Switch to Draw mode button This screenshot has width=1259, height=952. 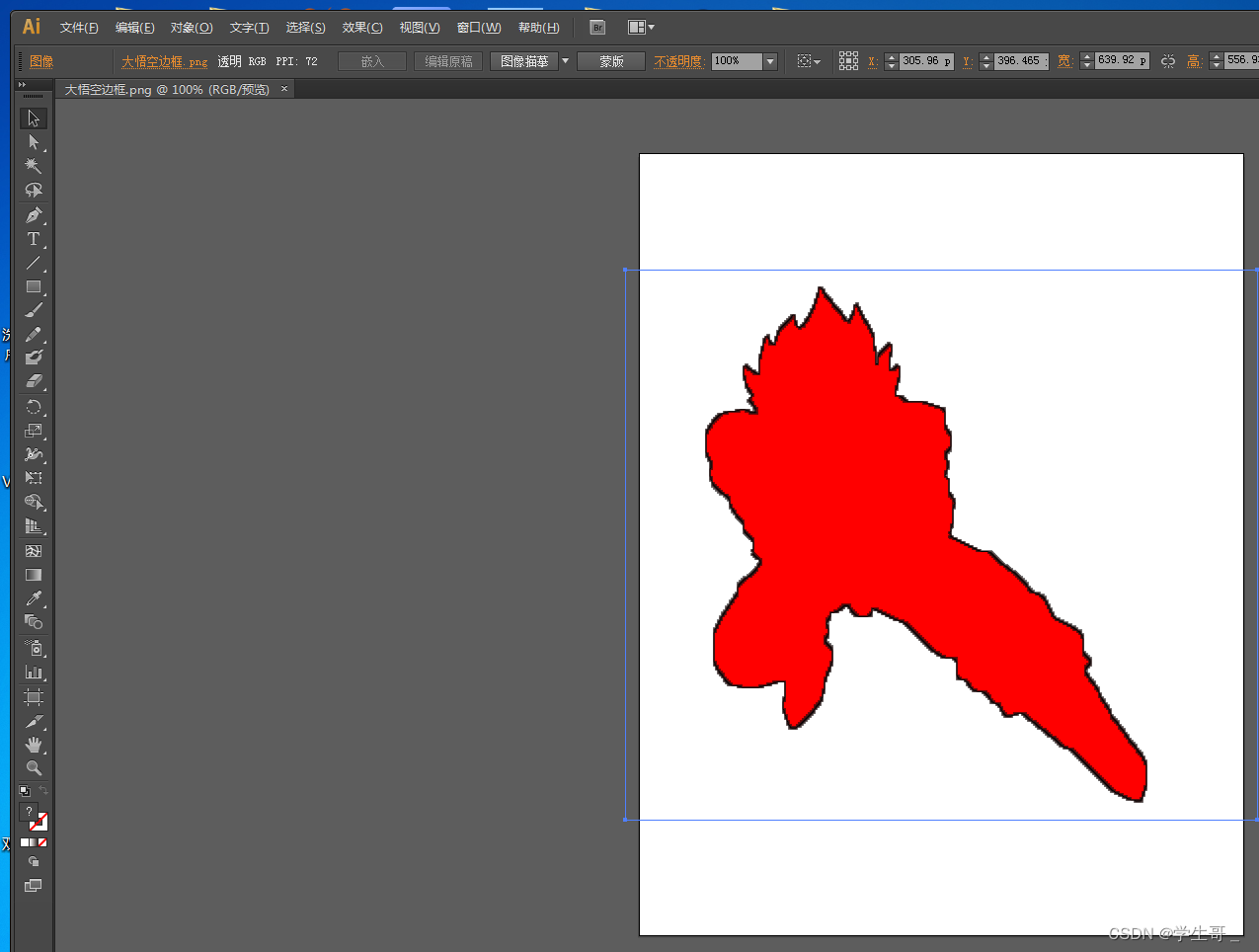click(34, 861)
